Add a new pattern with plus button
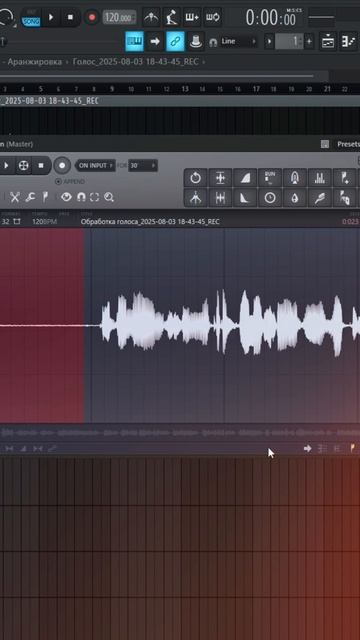Image resolution: width=360 pixels, height=640 pixels. coord(309,42)
